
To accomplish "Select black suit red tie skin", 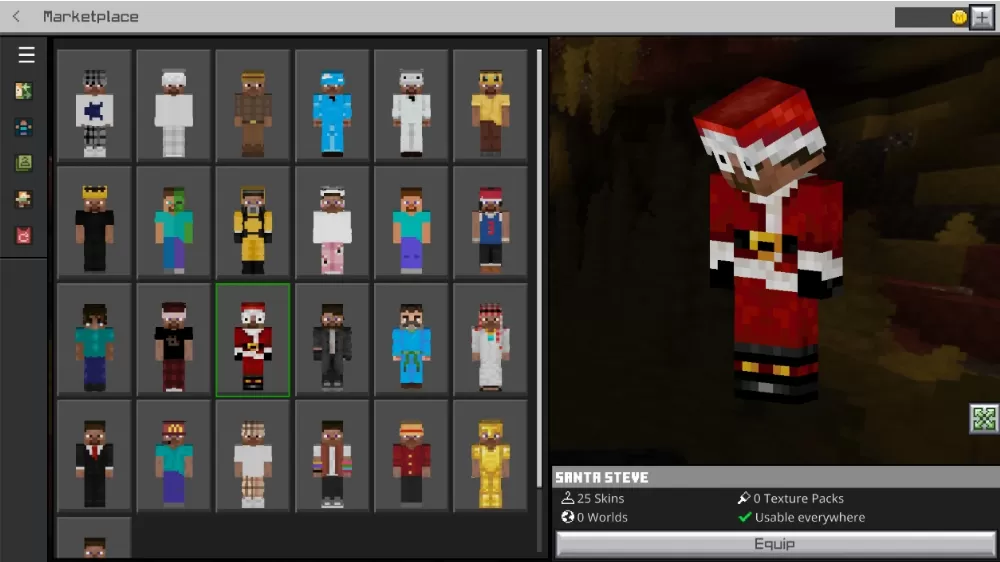I will (94, 457).
